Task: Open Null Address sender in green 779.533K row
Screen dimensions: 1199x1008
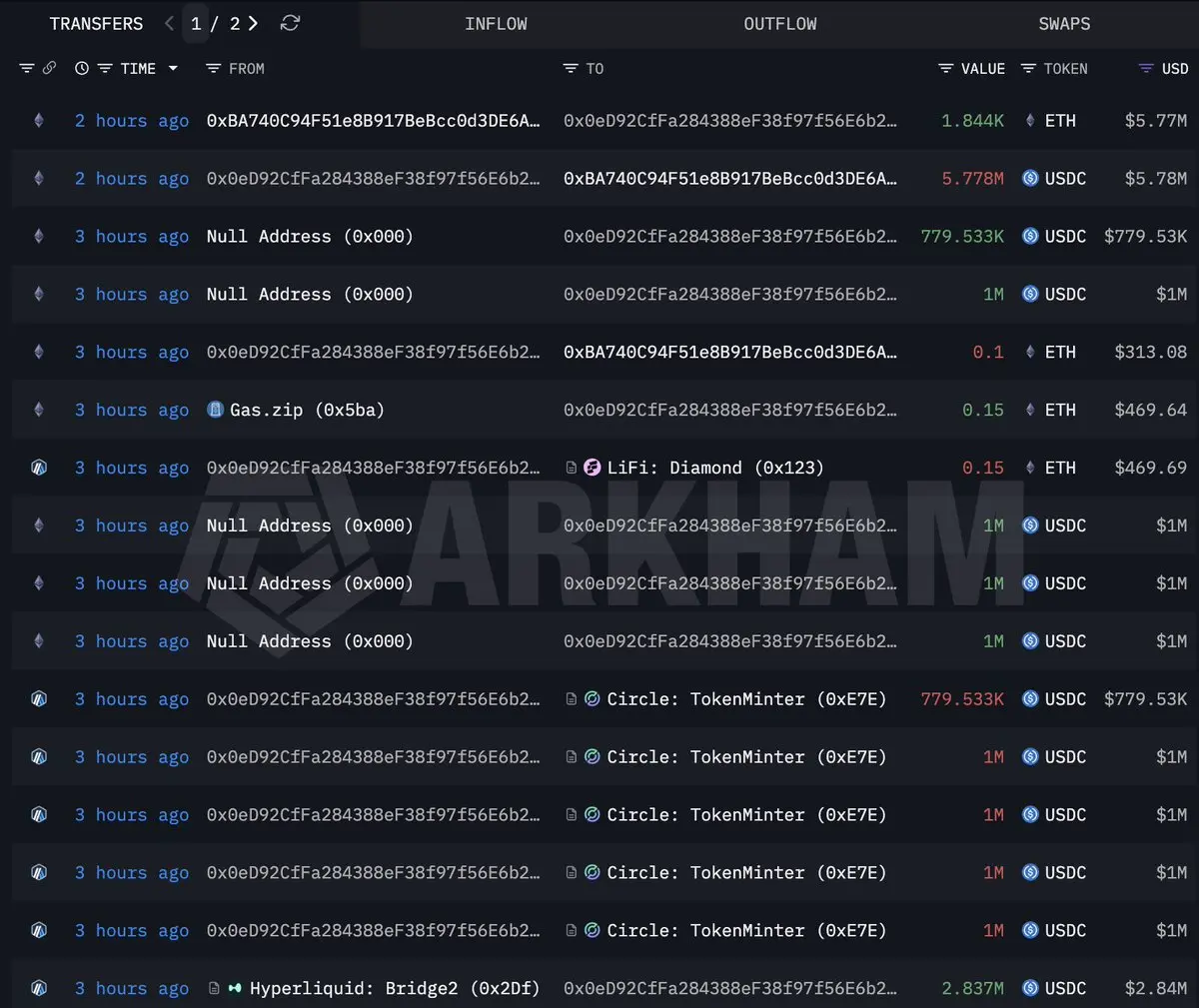Action: [x=310, y=237]
